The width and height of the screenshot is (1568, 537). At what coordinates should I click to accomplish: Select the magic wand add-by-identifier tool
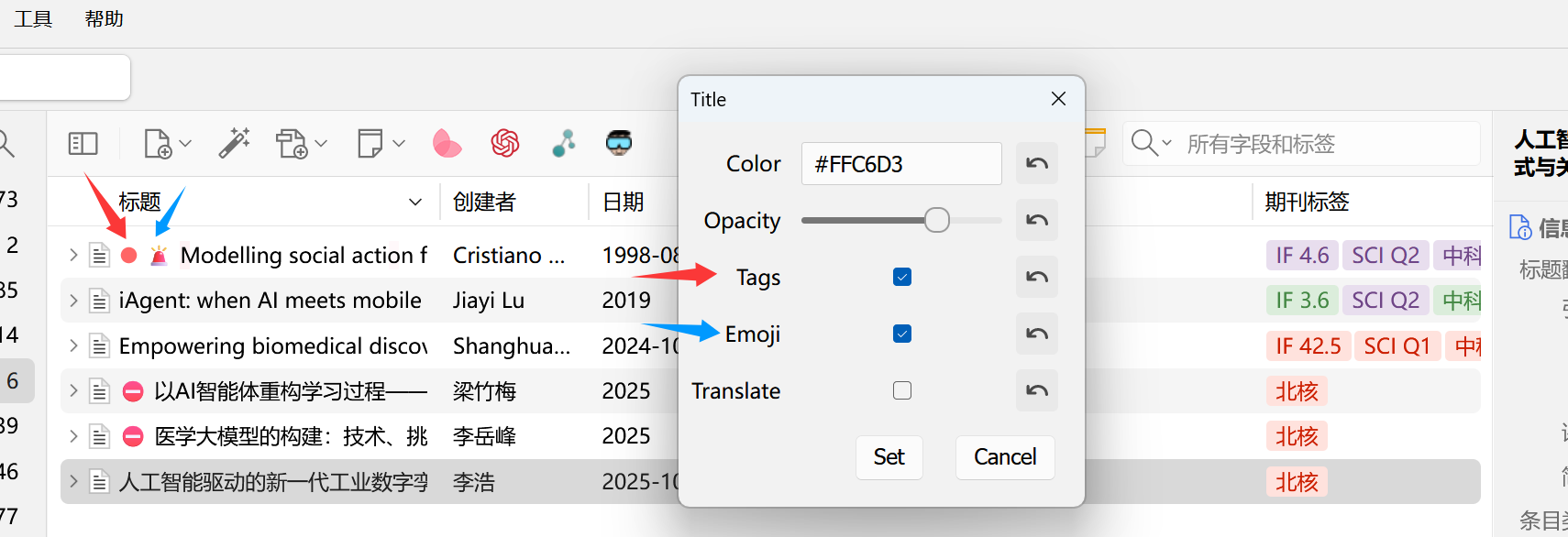coord(235,143)
